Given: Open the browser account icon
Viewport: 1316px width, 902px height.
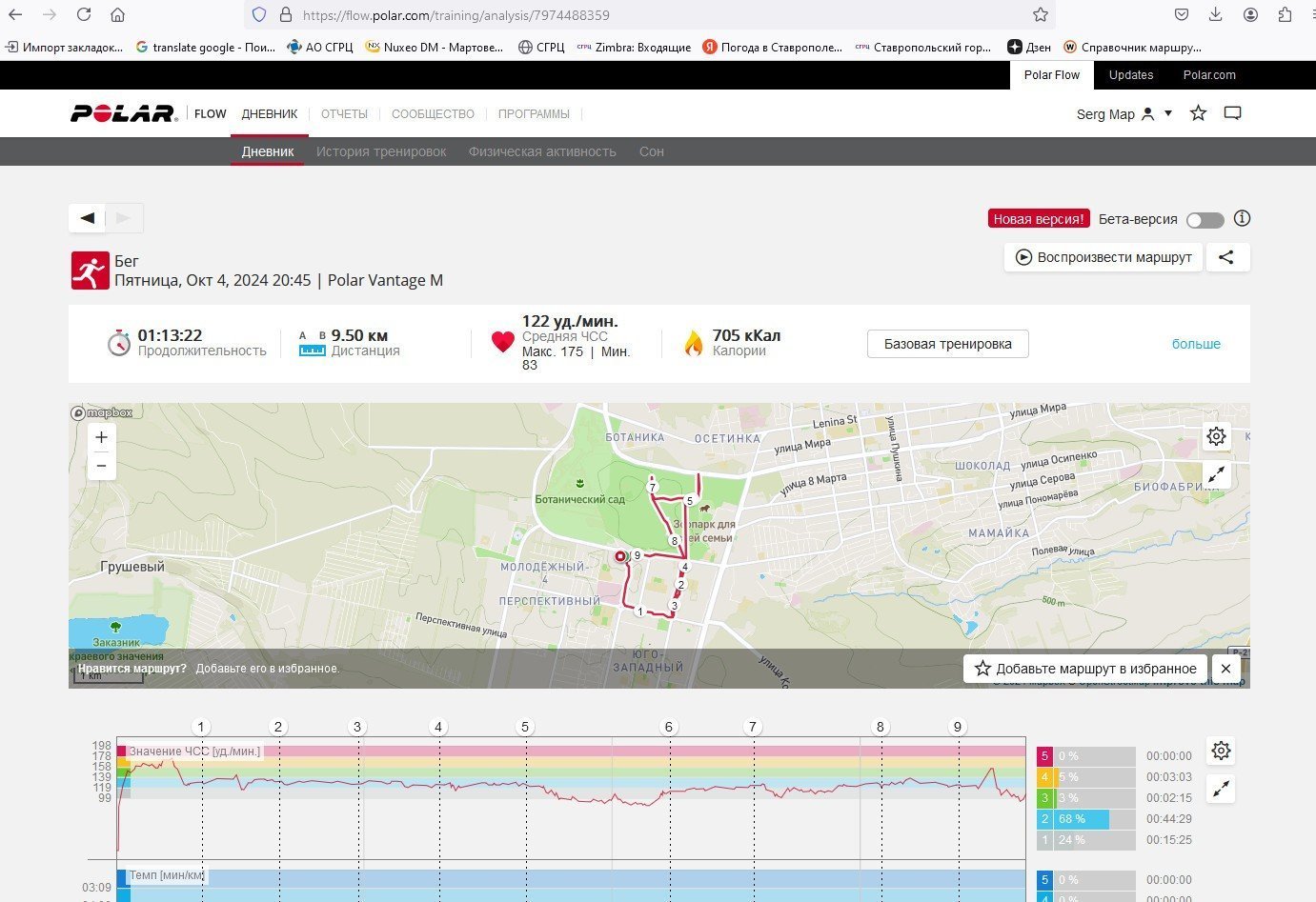Looking at the screenshot, I should coord(1250,14).
